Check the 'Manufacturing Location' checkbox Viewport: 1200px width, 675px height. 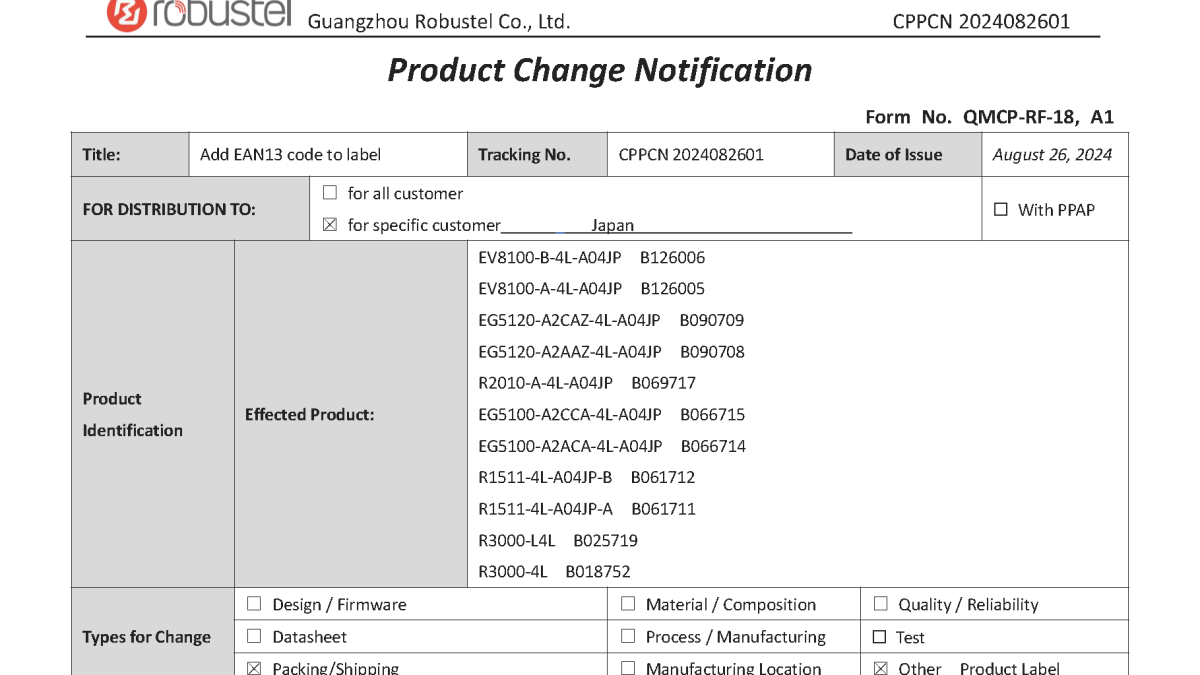(628, 668)
